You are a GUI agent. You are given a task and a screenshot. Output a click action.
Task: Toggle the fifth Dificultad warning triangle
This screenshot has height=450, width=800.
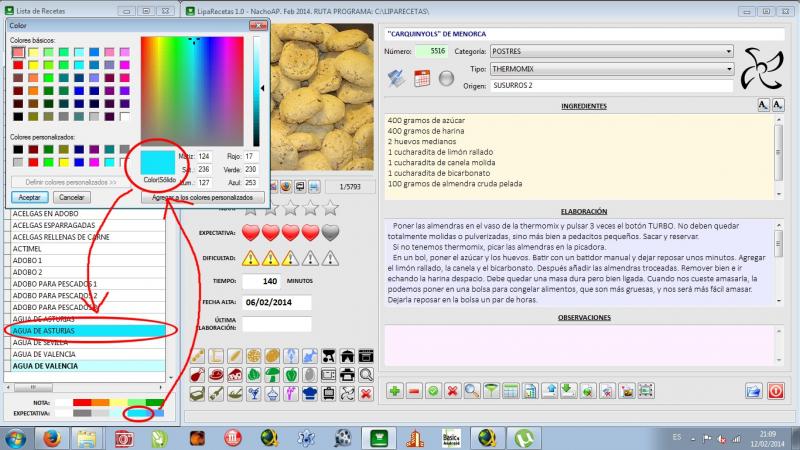(331, 258)
